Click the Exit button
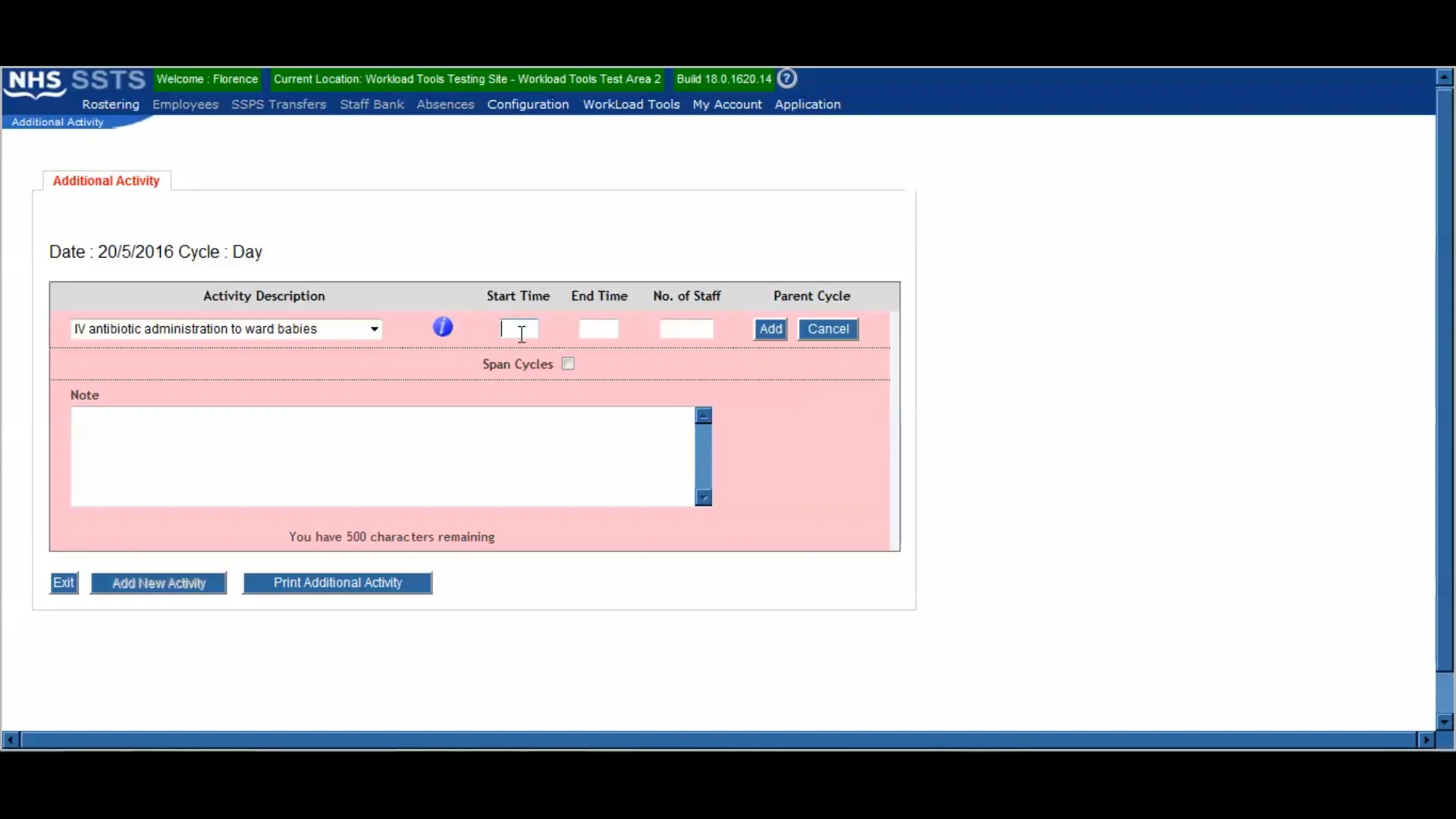 tap(64, 582)
